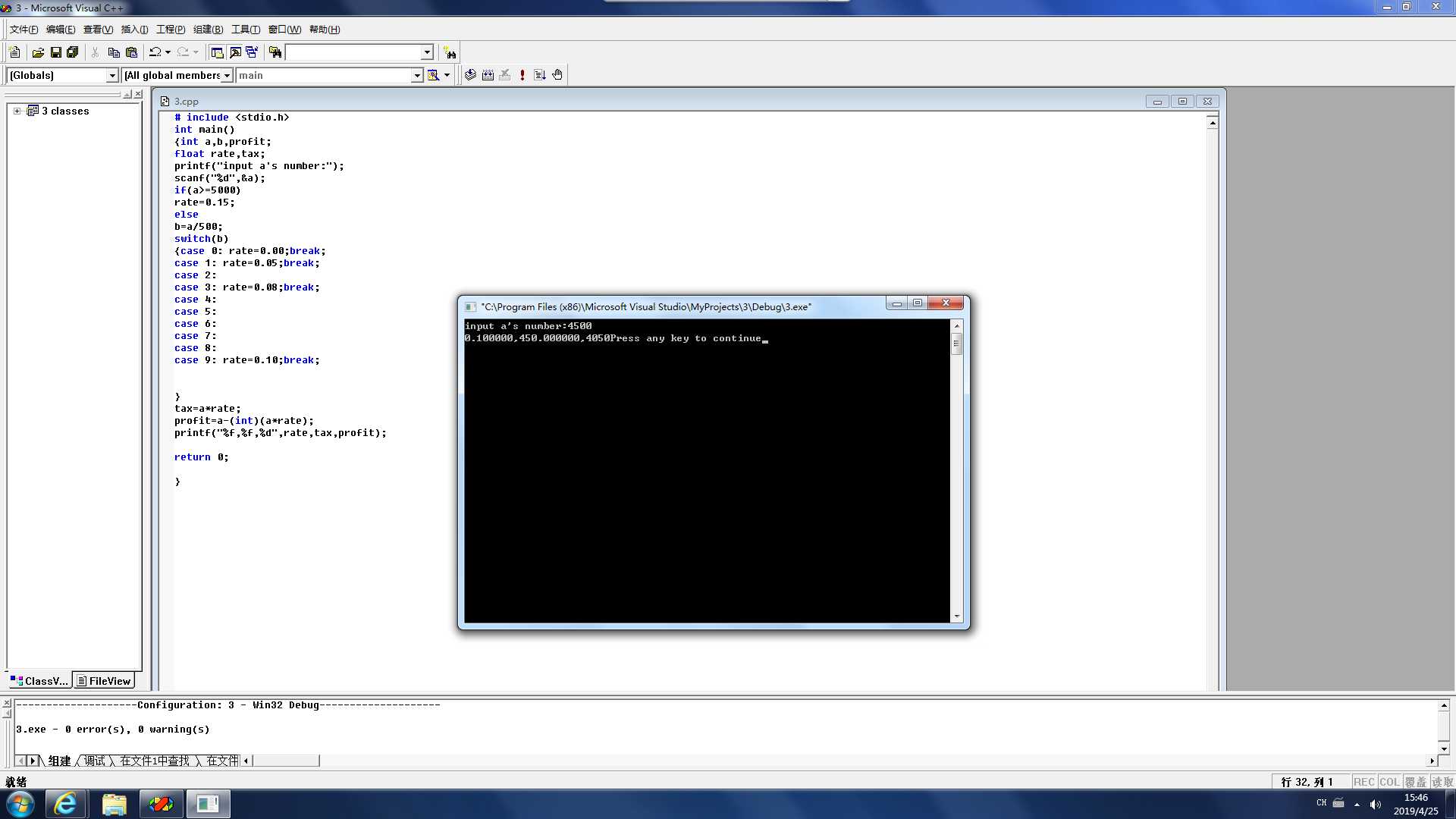Run program with red exclamation icon
Image resolution: width=1456 pixels, height=819 pixels.
pyautogui.click(x=522, y=75)
